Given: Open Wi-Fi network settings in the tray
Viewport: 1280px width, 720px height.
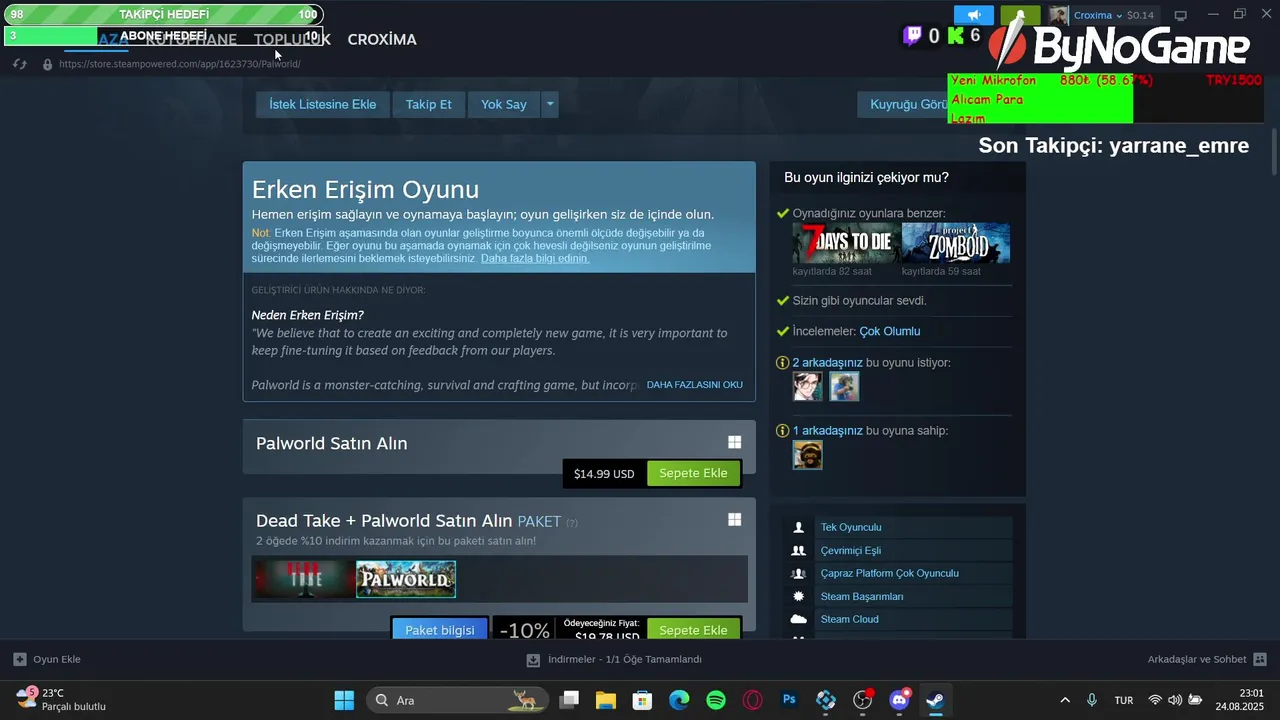Looking at the screenshot, I should [x=1155, y=700].
